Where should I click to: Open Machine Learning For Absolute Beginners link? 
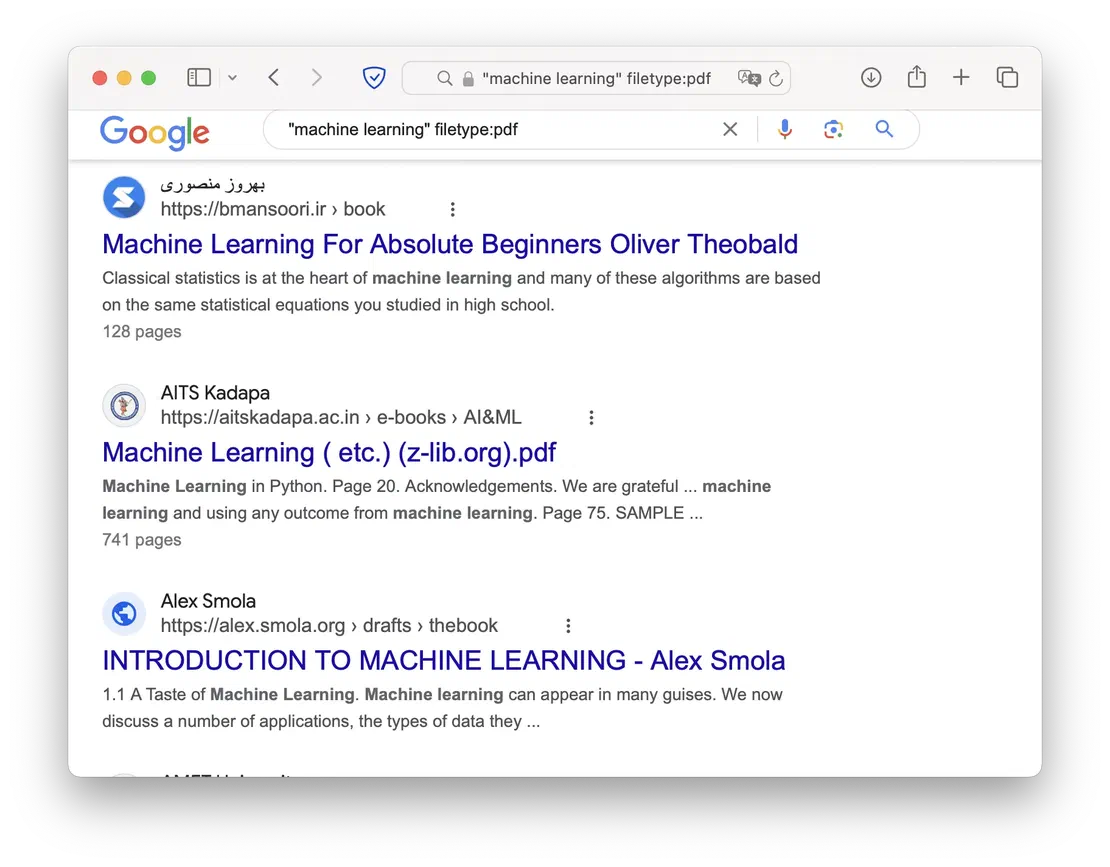[x=450, y=244]
